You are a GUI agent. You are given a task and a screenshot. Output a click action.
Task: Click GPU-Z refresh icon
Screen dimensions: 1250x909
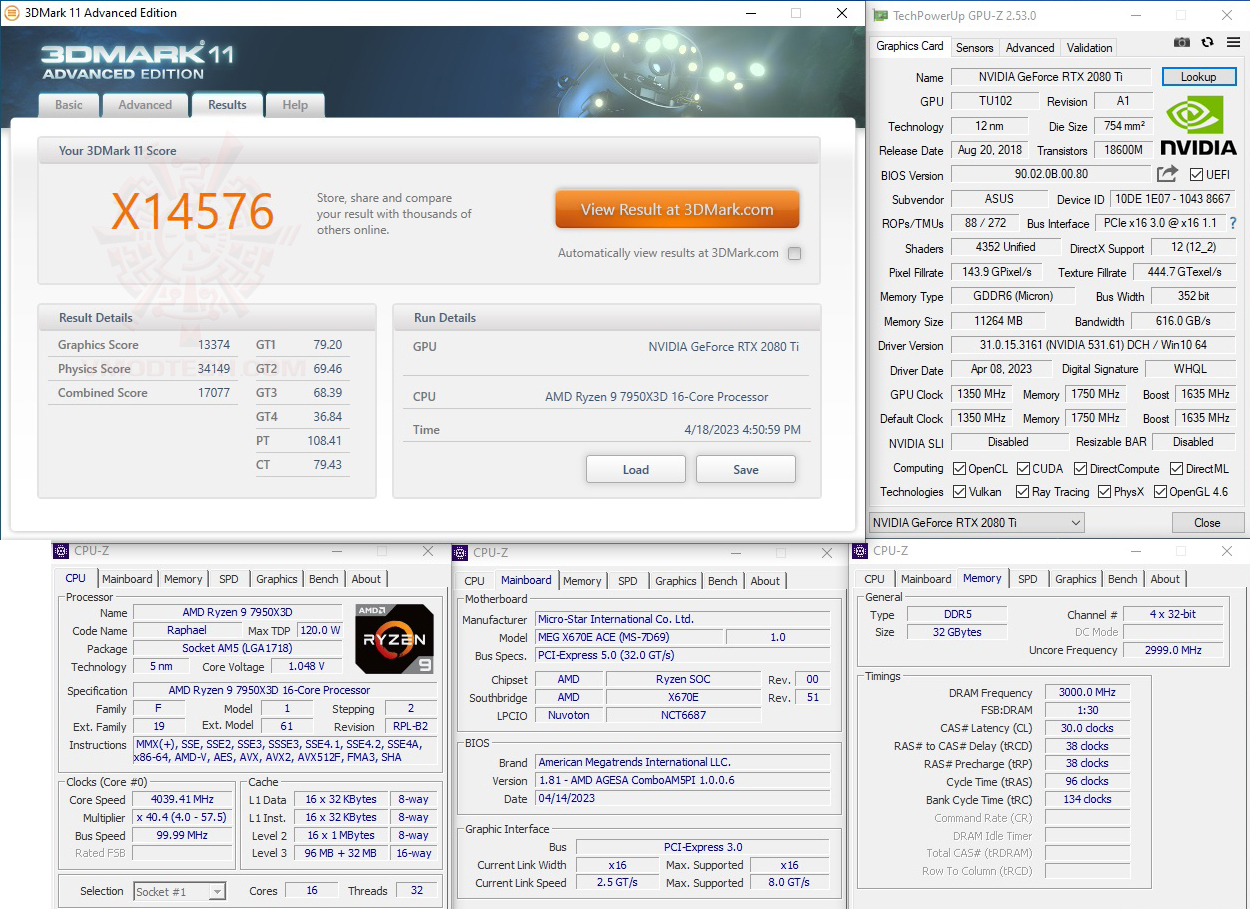(x=1207, y=42)
